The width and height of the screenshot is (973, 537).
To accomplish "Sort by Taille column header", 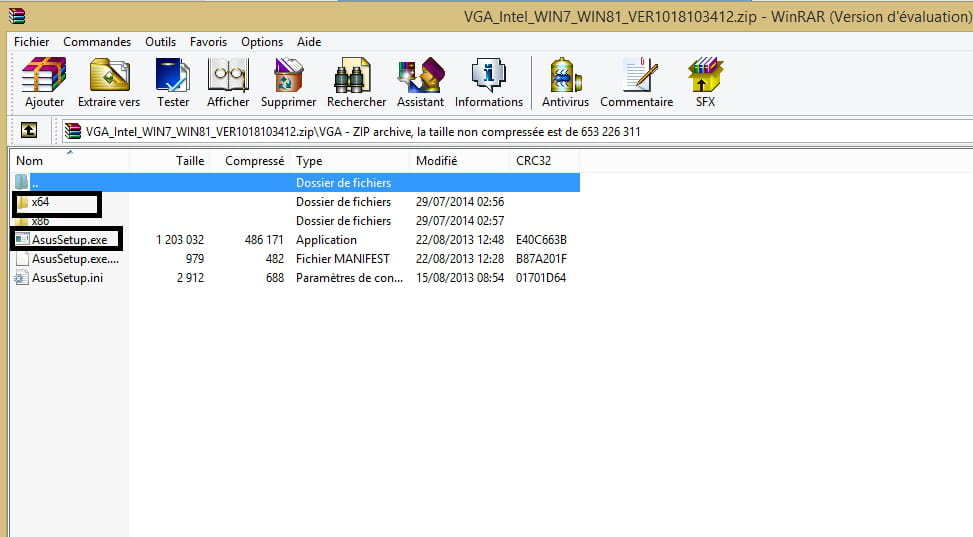I will (170, 161).
